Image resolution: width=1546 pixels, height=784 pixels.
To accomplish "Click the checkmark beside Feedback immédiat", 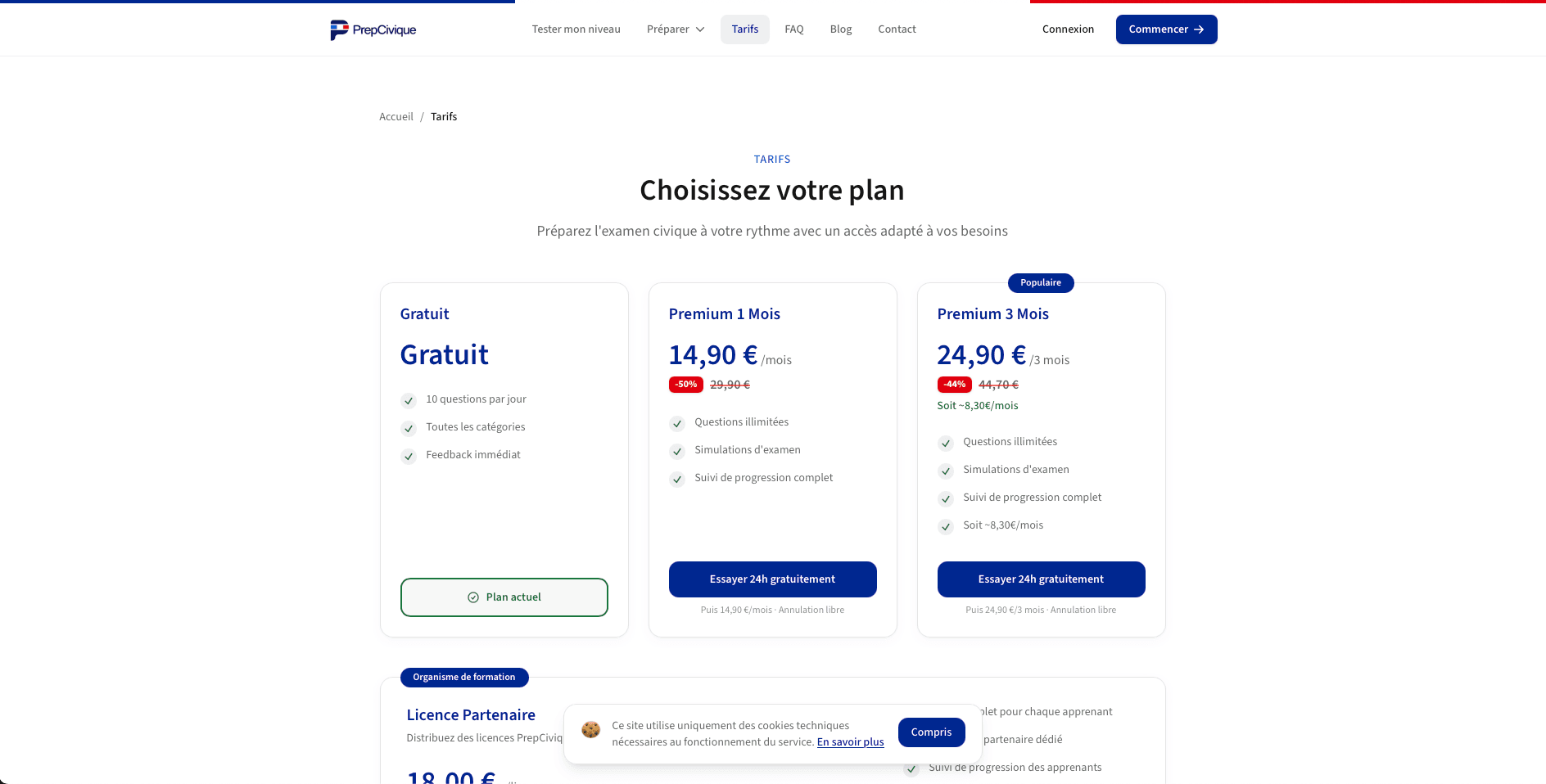I will pos(409,457).
